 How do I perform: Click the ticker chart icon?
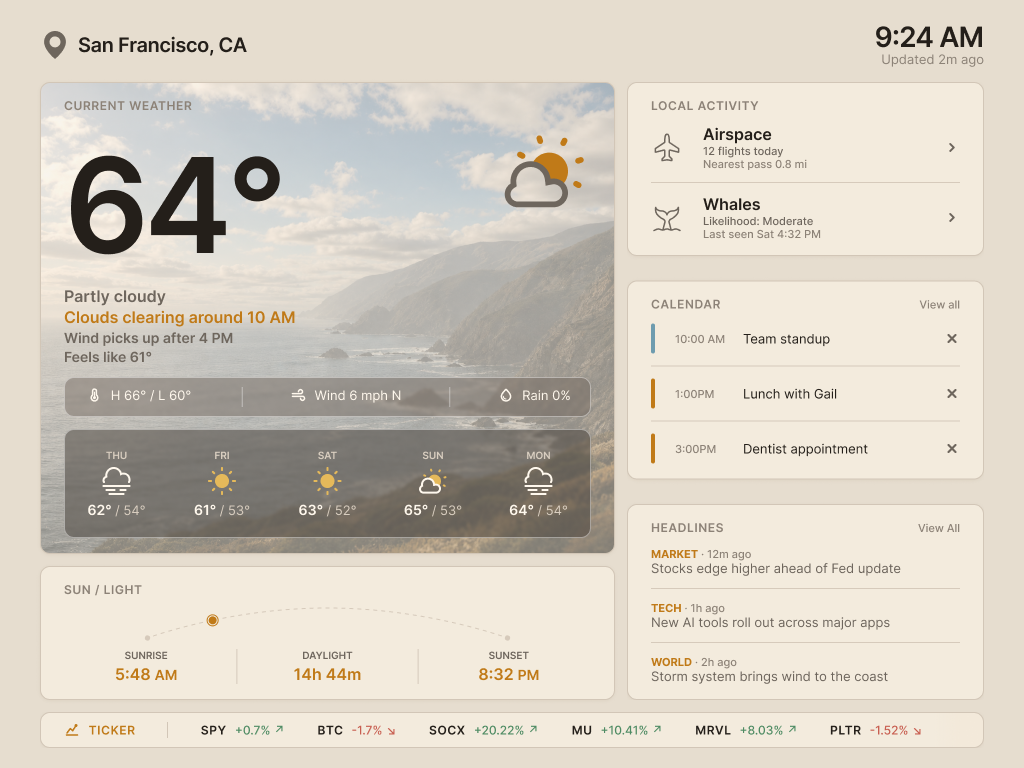[x=72, y=730]
